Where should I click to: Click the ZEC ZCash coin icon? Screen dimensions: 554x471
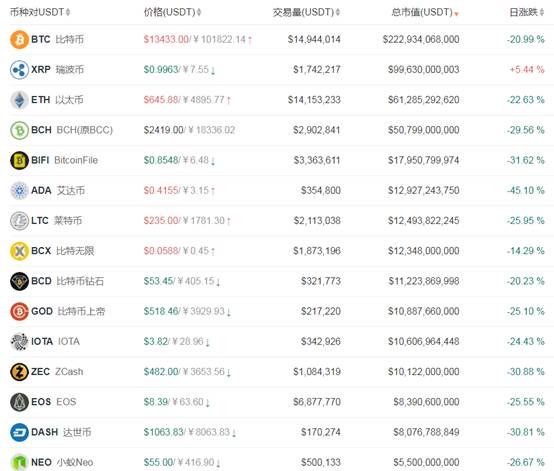click(19, 372)
